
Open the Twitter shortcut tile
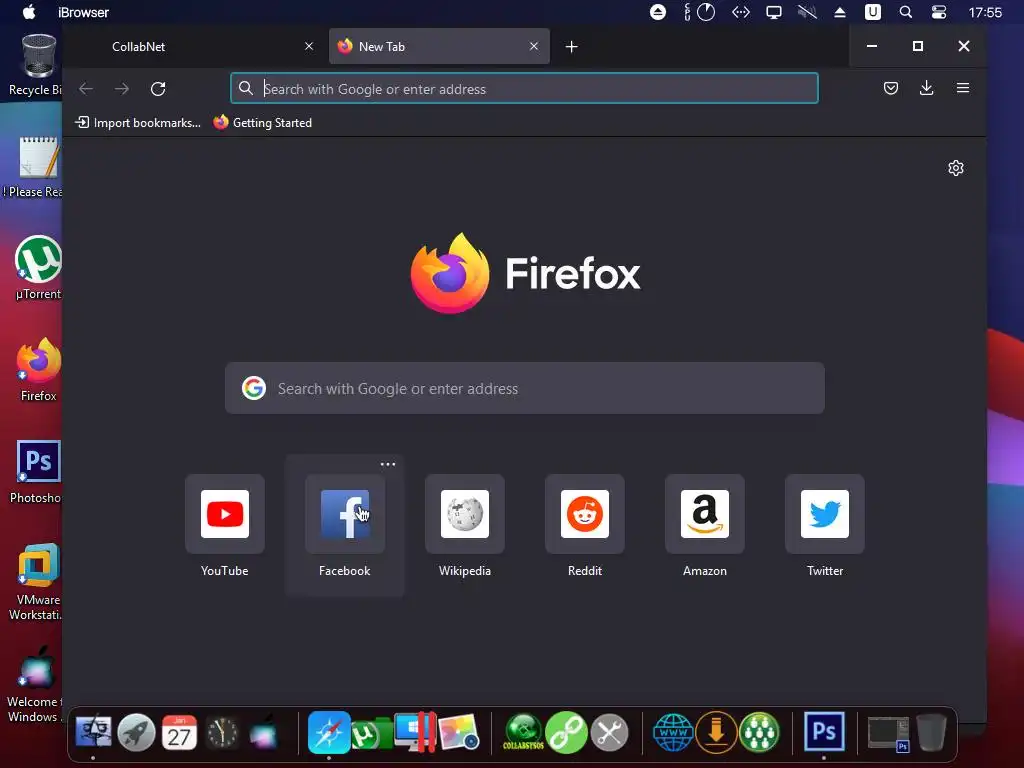click(825, 514)
